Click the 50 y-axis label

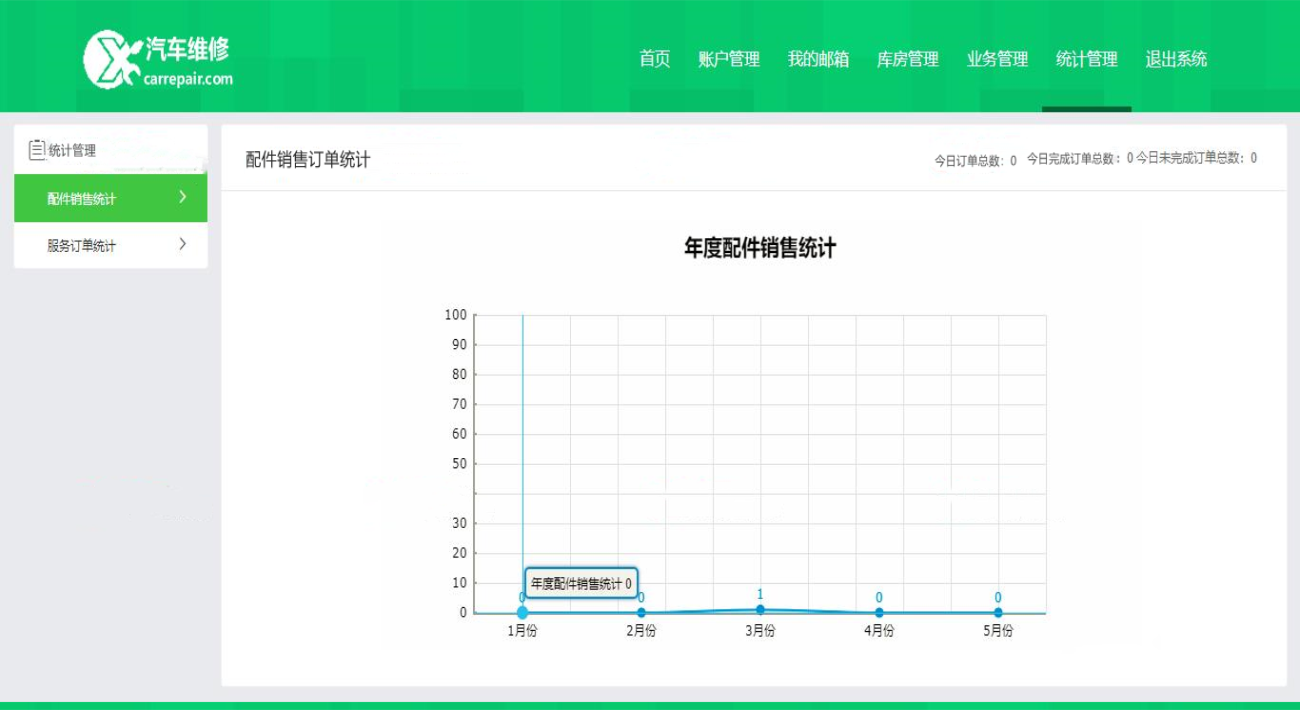(x=459, y=464)
